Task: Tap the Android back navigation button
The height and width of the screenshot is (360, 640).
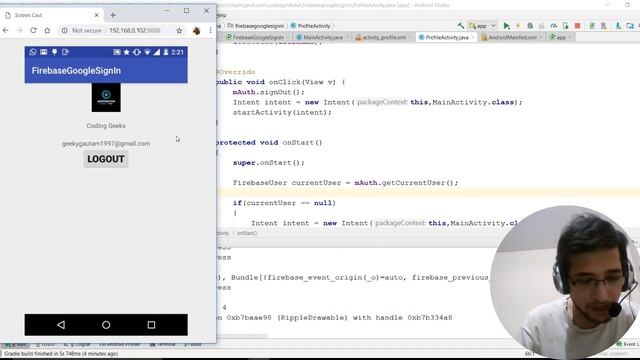Action: [x=61, y=324]
